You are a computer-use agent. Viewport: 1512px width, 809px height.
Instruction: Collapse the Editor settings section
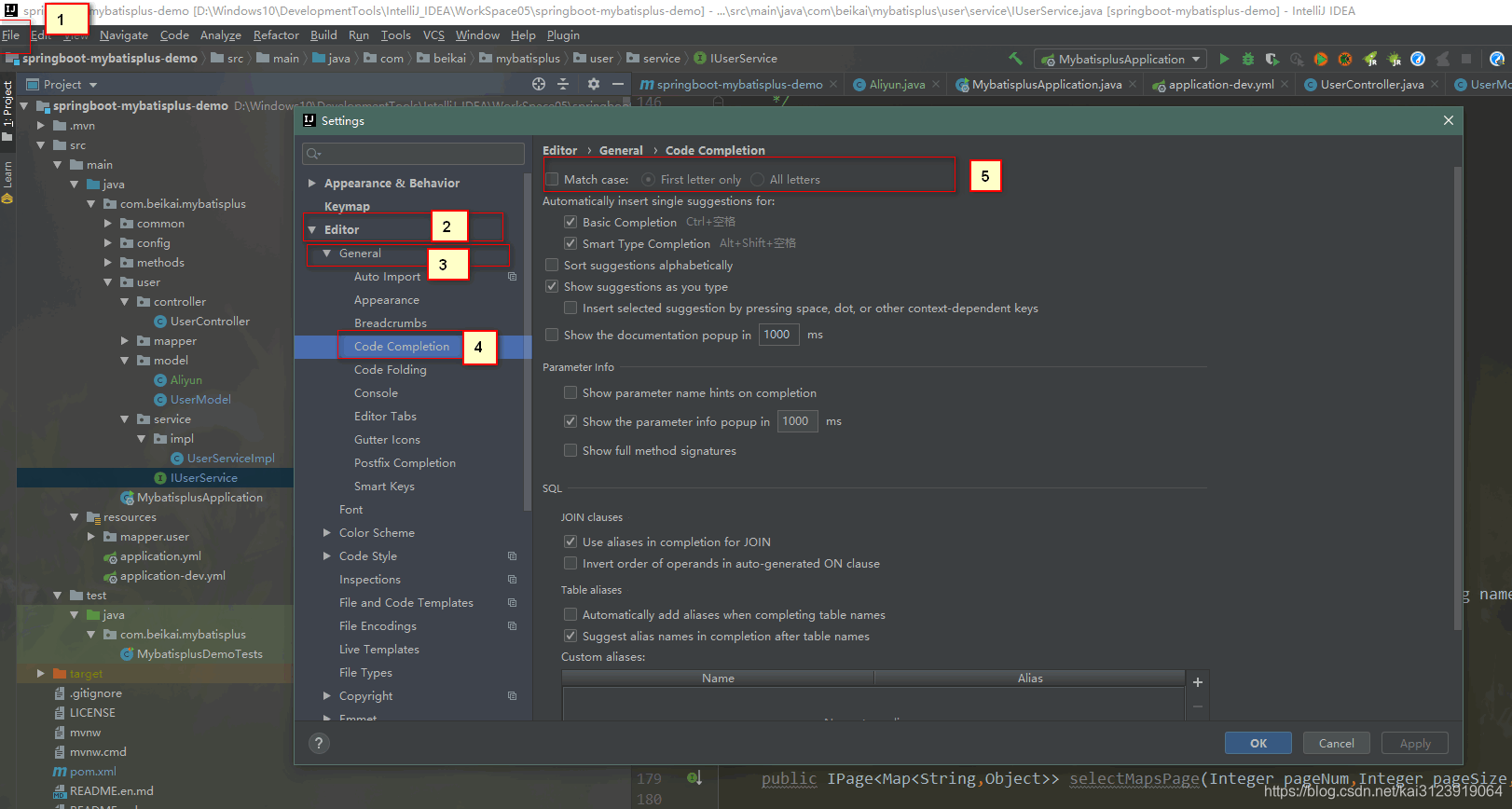[x=312, y=229]
